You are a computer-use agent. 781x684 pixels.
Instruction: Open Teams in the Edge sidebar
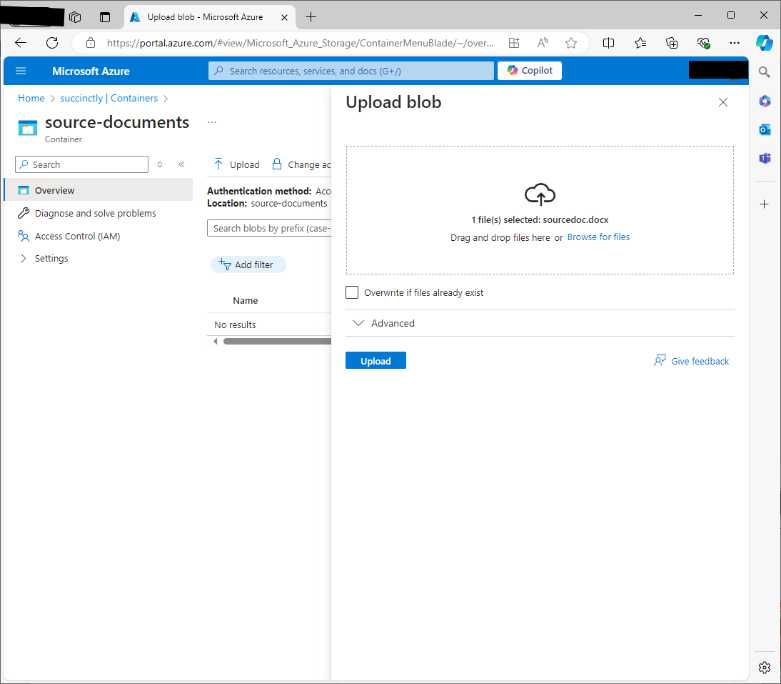click(x=765, y=158)
